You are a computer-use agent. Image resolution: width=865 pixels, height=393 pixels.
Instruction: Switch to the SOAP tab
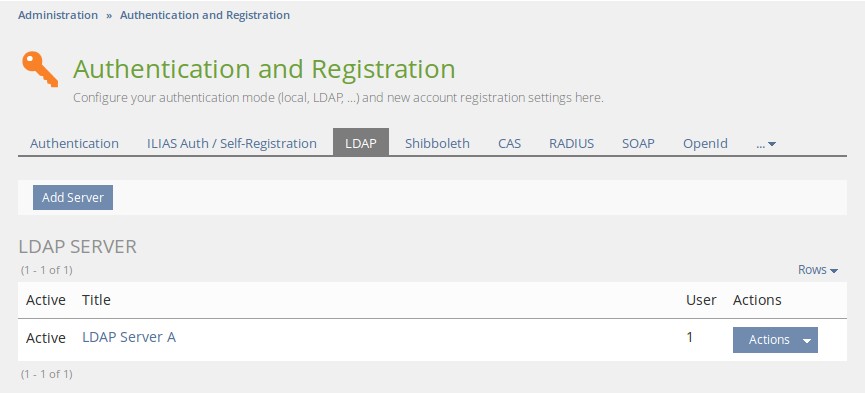(x=638, y=144)
